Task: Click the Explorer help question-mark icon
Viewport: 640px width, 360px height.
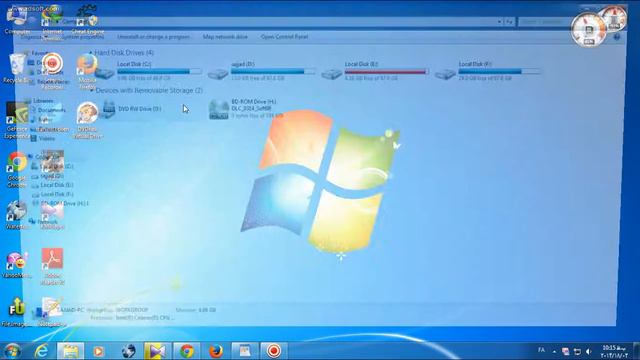Action: (x=617, y=37)
